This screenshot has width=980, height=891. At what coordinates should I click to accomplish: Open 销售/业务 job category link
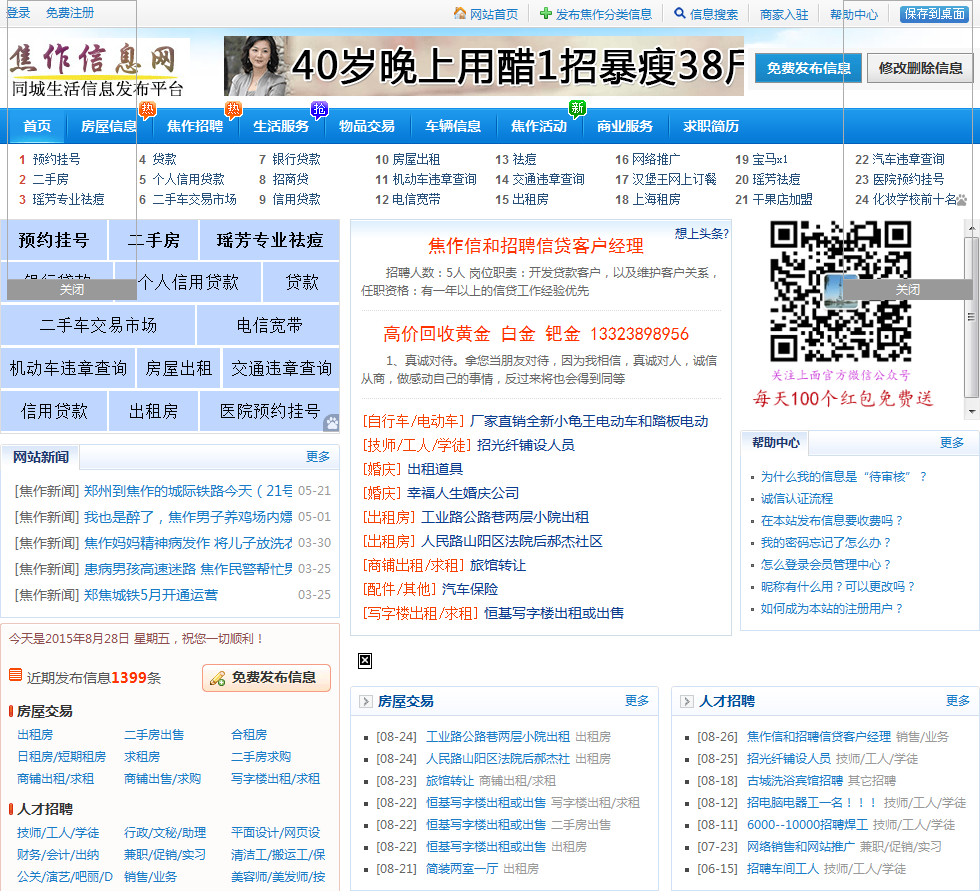150,877
